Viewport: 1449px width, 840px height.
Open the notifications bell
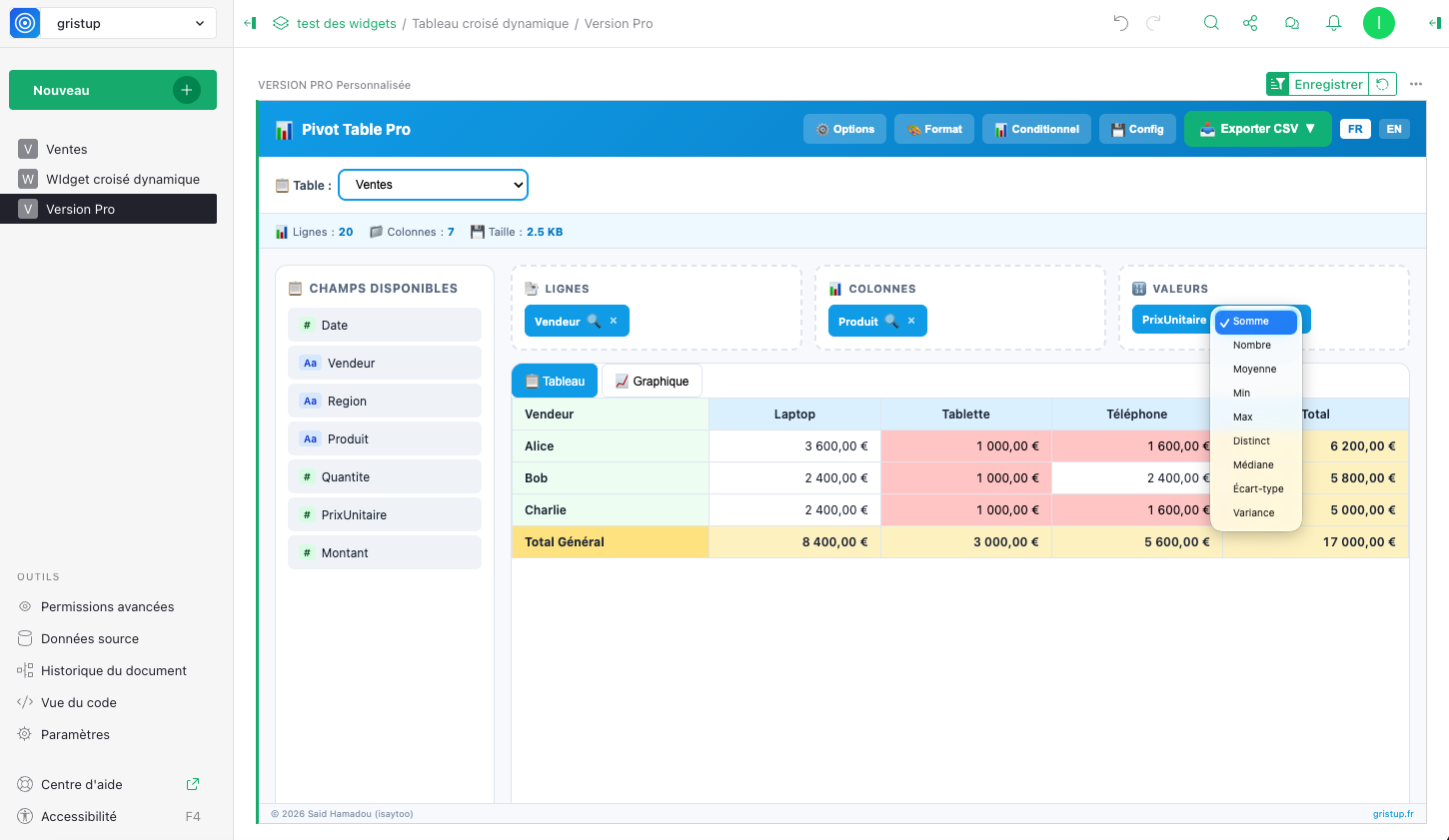point(1333,23)
